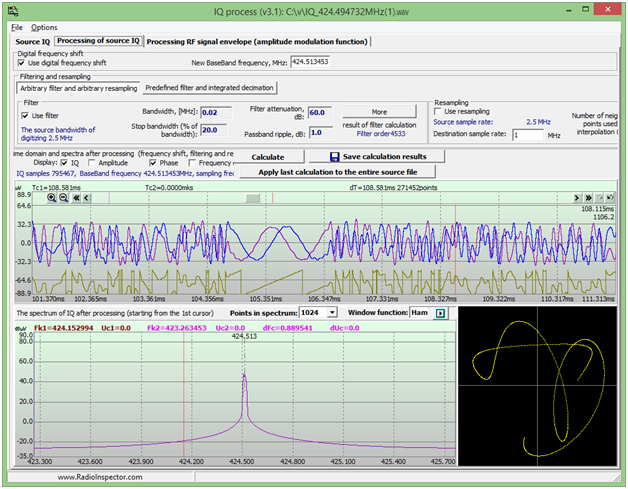Click the zoom in magnifier icon

point(52,198)
